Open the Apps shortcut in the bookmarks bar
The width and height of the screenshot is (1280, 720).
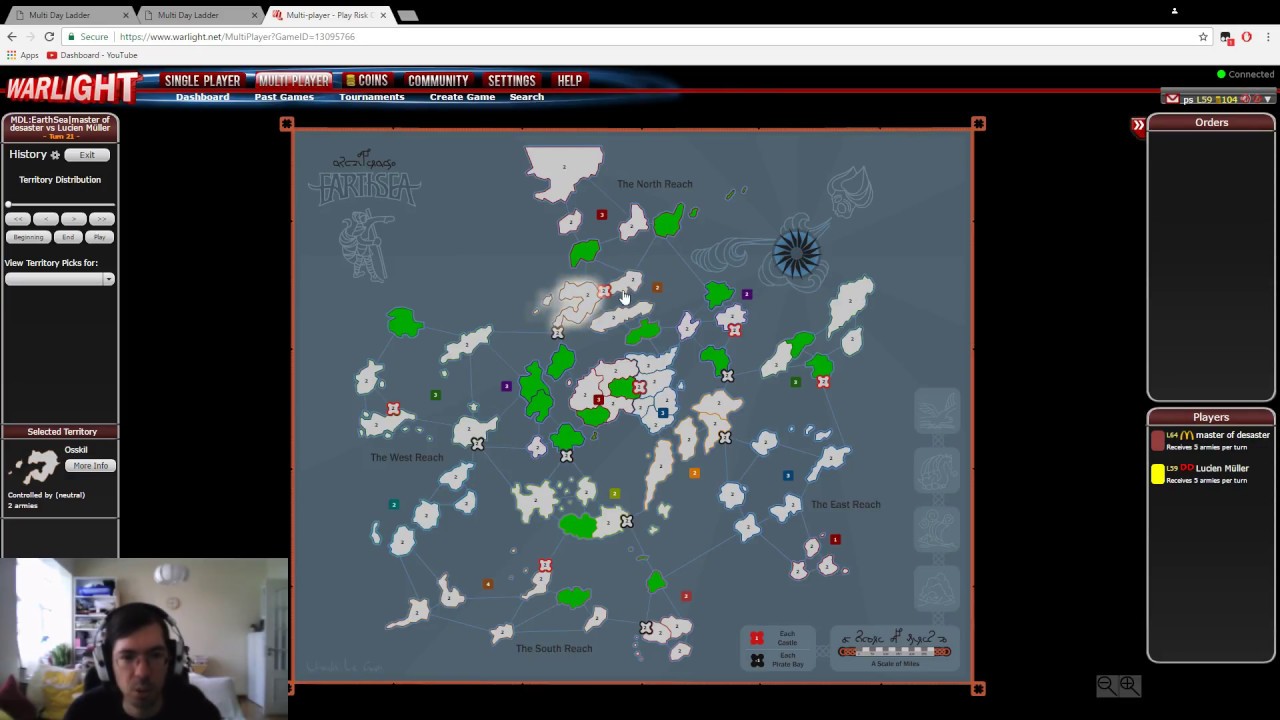(x=22, y=55)
